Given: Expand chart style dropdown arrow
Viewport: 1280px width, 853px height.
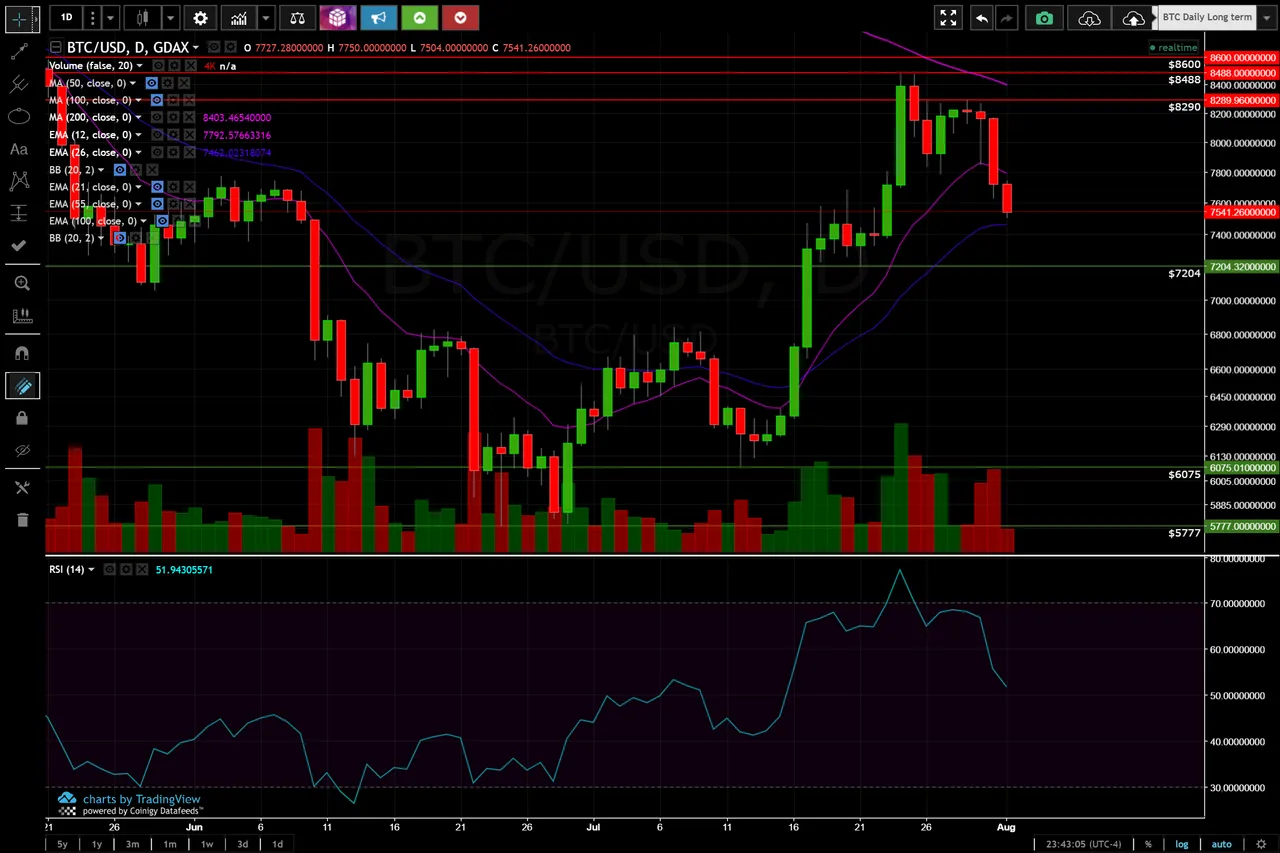Looking at the screenshot, I should 171,17.
